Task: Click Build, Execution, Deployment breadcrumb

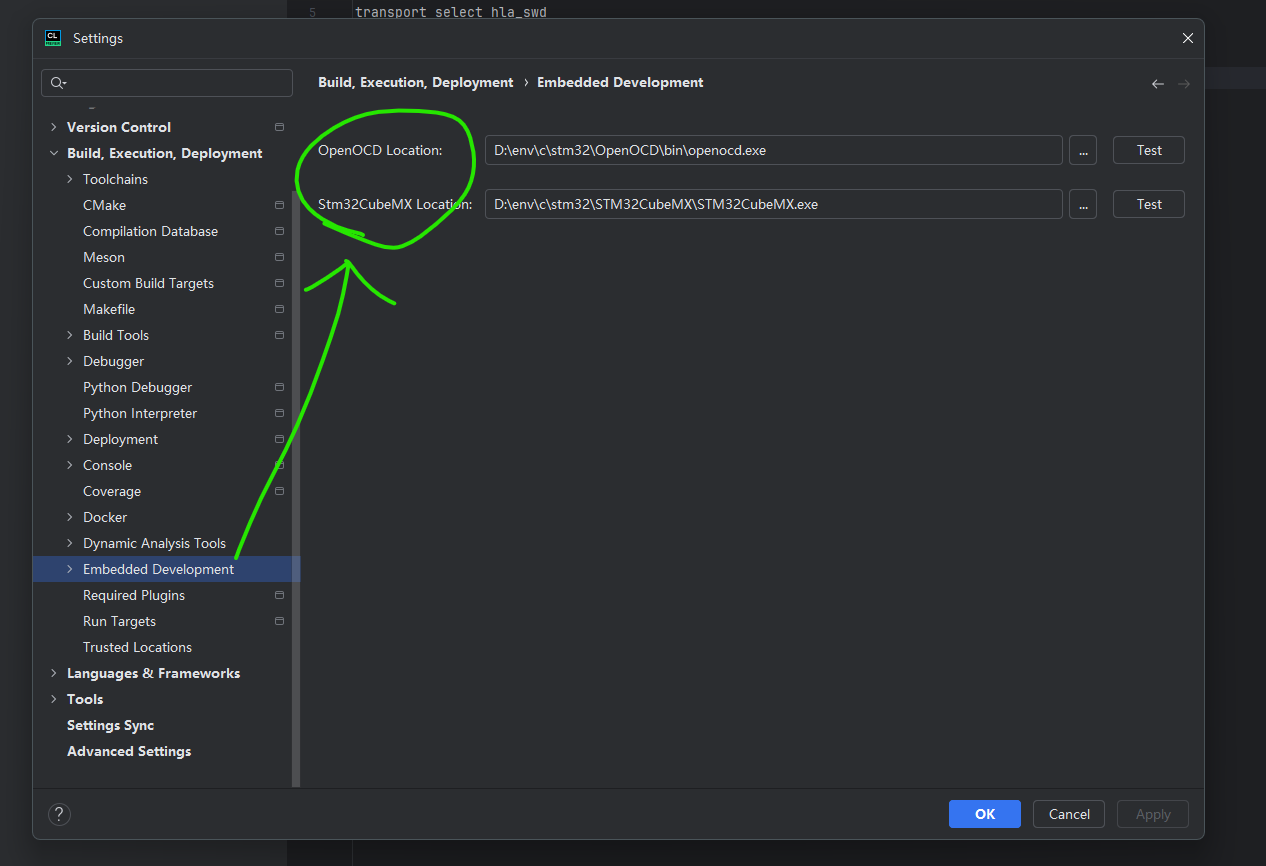Action: [415, 83]
